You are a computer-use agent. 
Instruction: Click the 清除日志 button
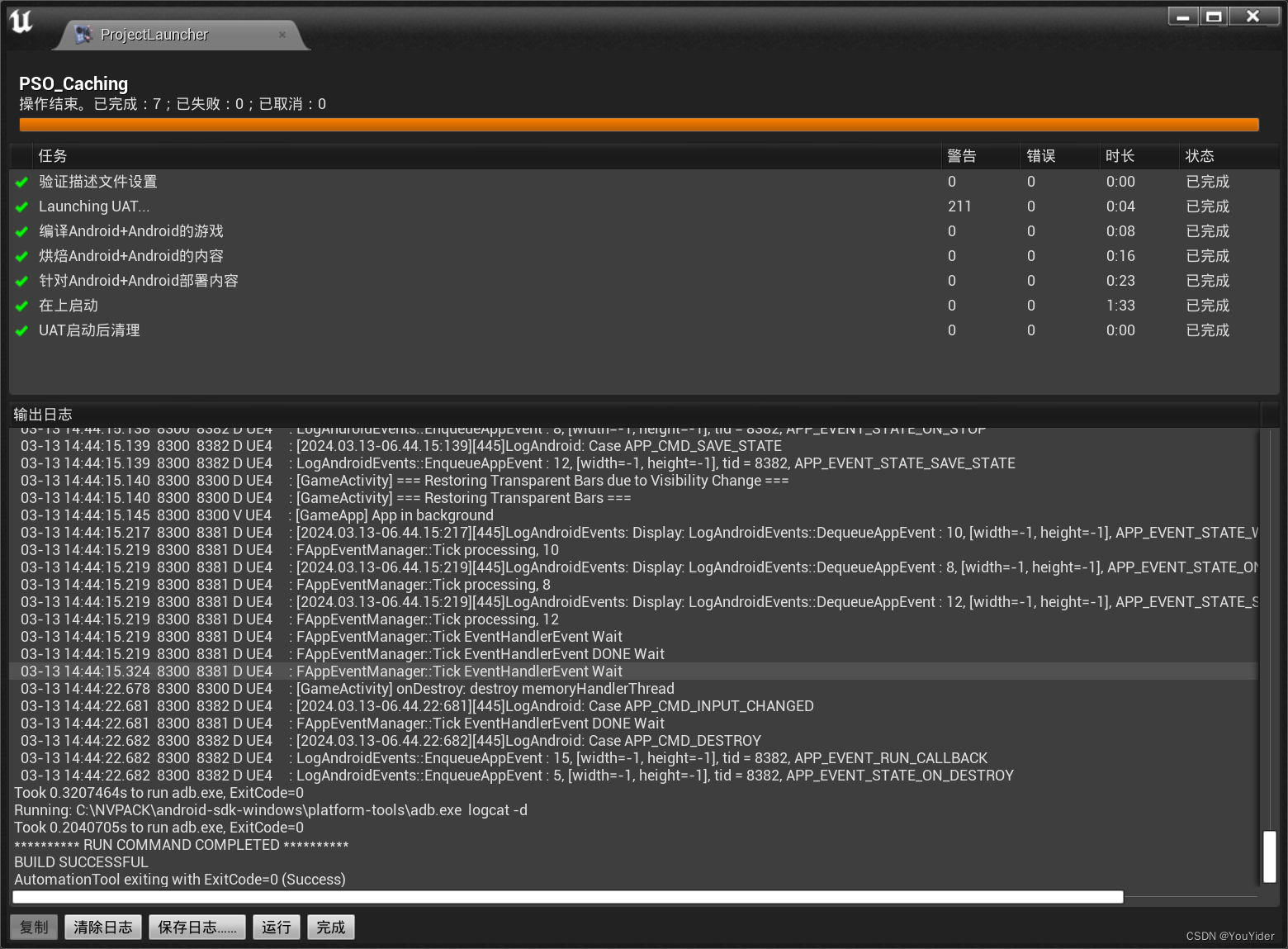tap(102, 927)
